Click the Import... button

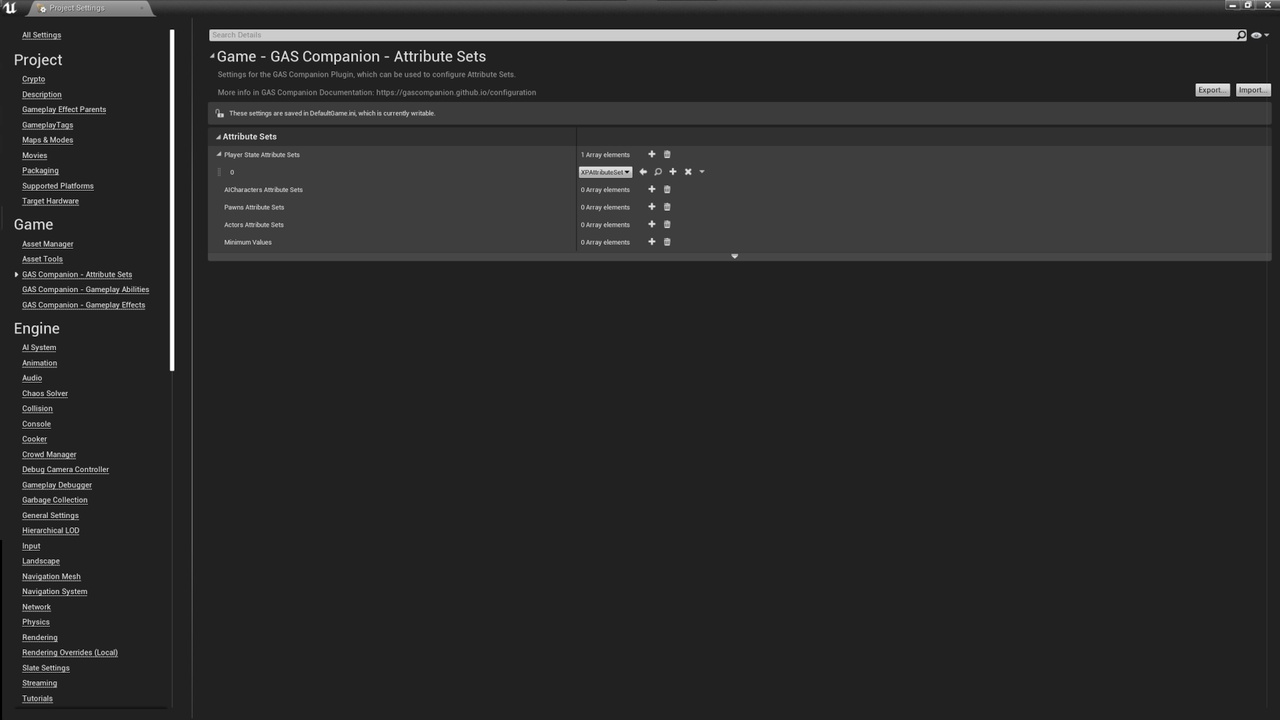pyautogui.click(x=1252, y=90)
